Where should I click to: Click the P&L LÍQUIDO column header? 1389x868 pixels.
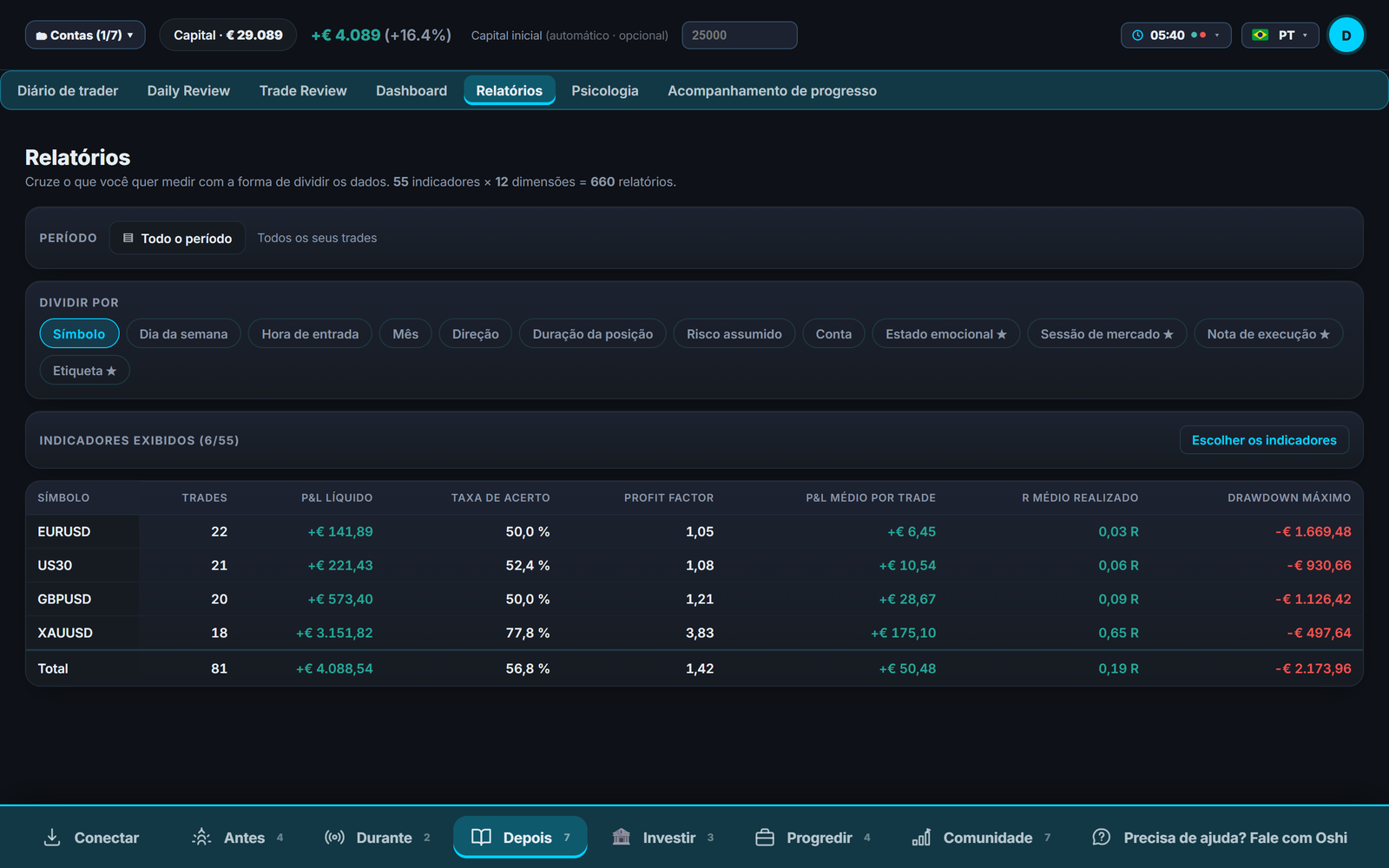pos(337,497)
